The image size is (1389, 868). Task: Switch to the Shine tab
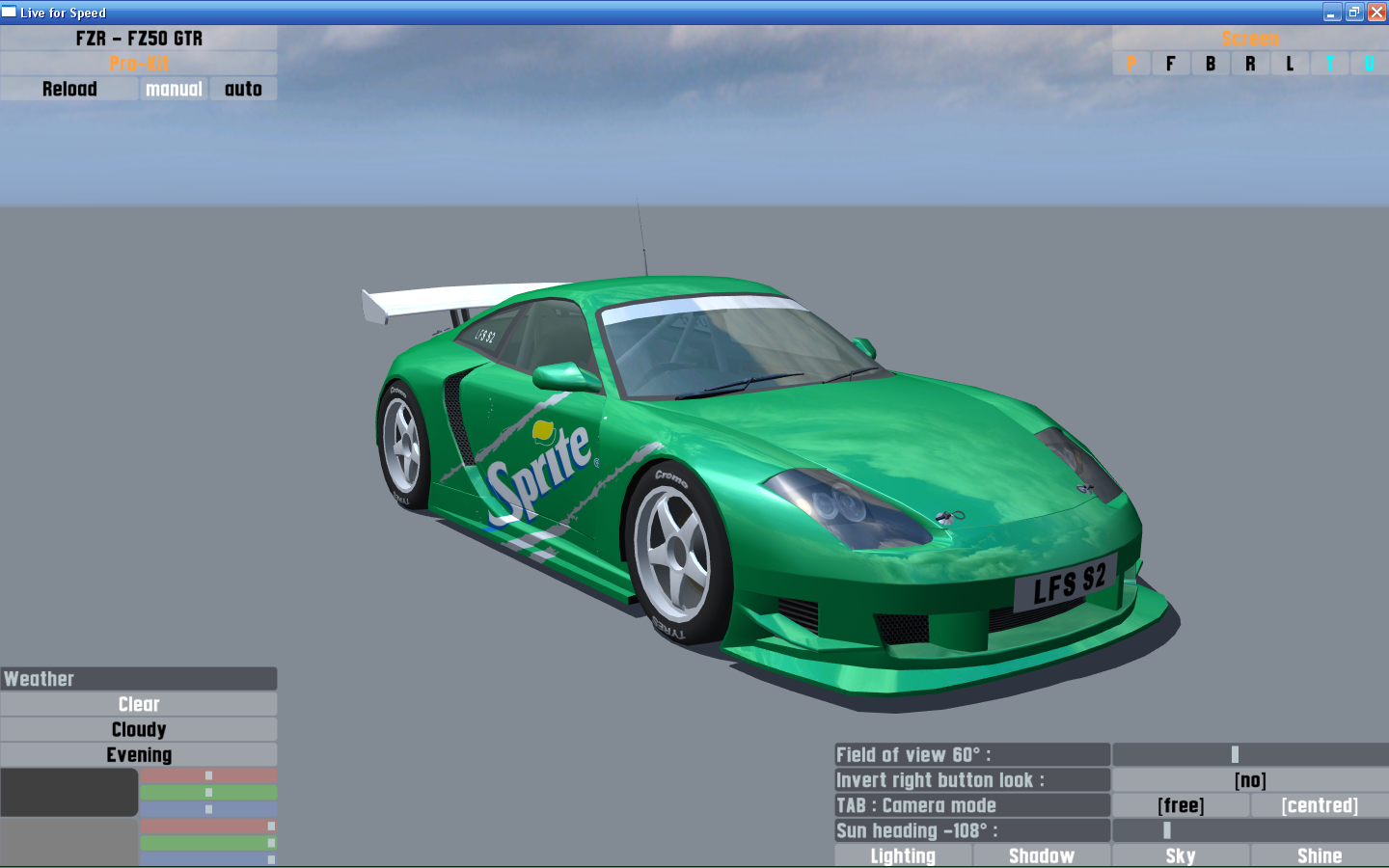coord(1320,855)
